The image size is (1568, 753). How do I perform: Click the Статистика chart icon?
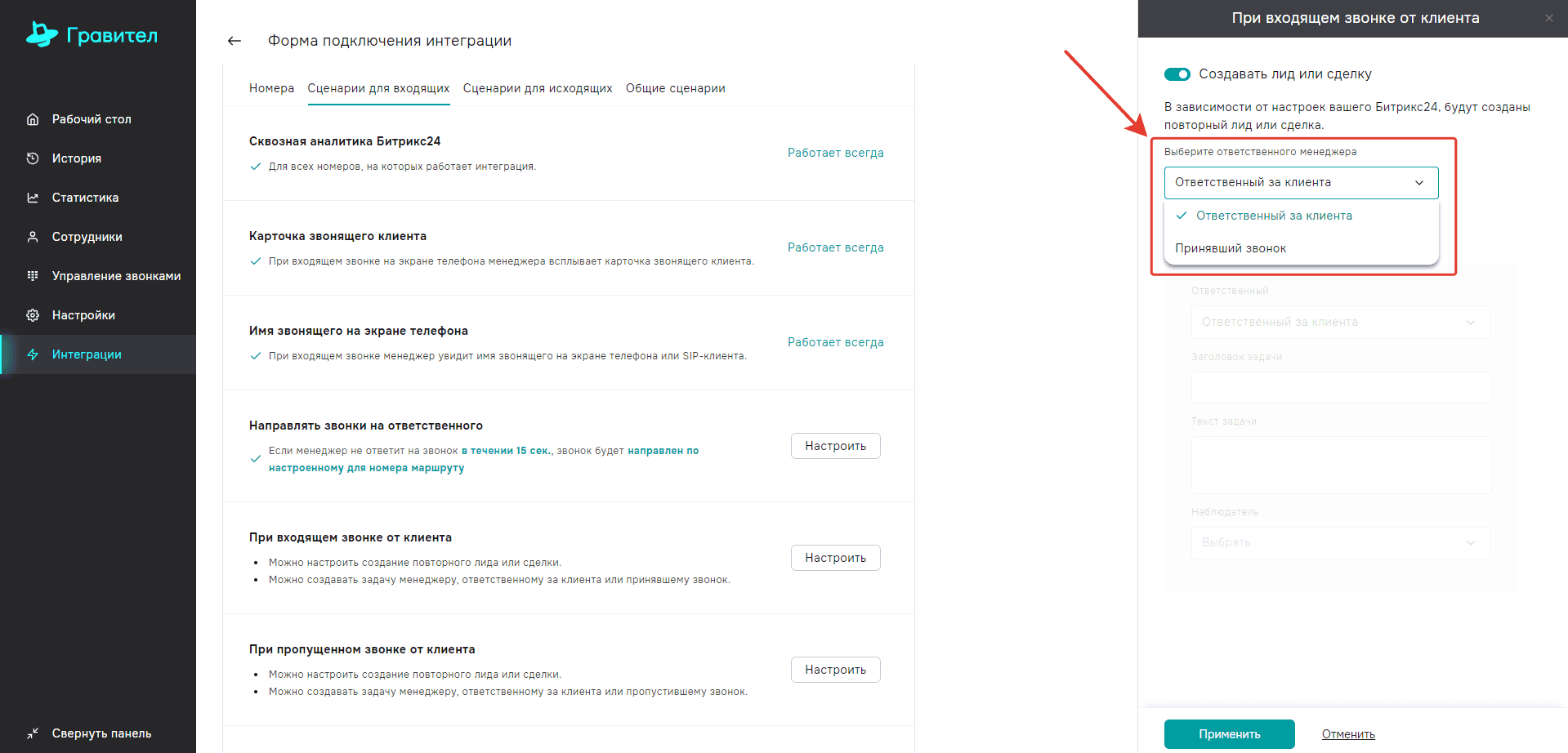point(33,198)
